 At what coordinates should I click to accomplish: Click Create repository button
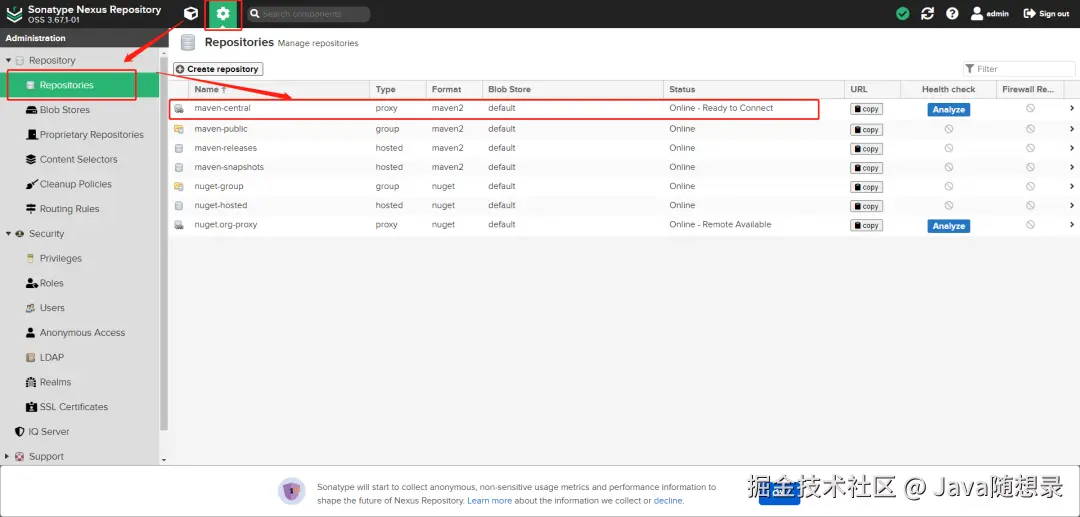pyautogui.click(x=218, y=69)
